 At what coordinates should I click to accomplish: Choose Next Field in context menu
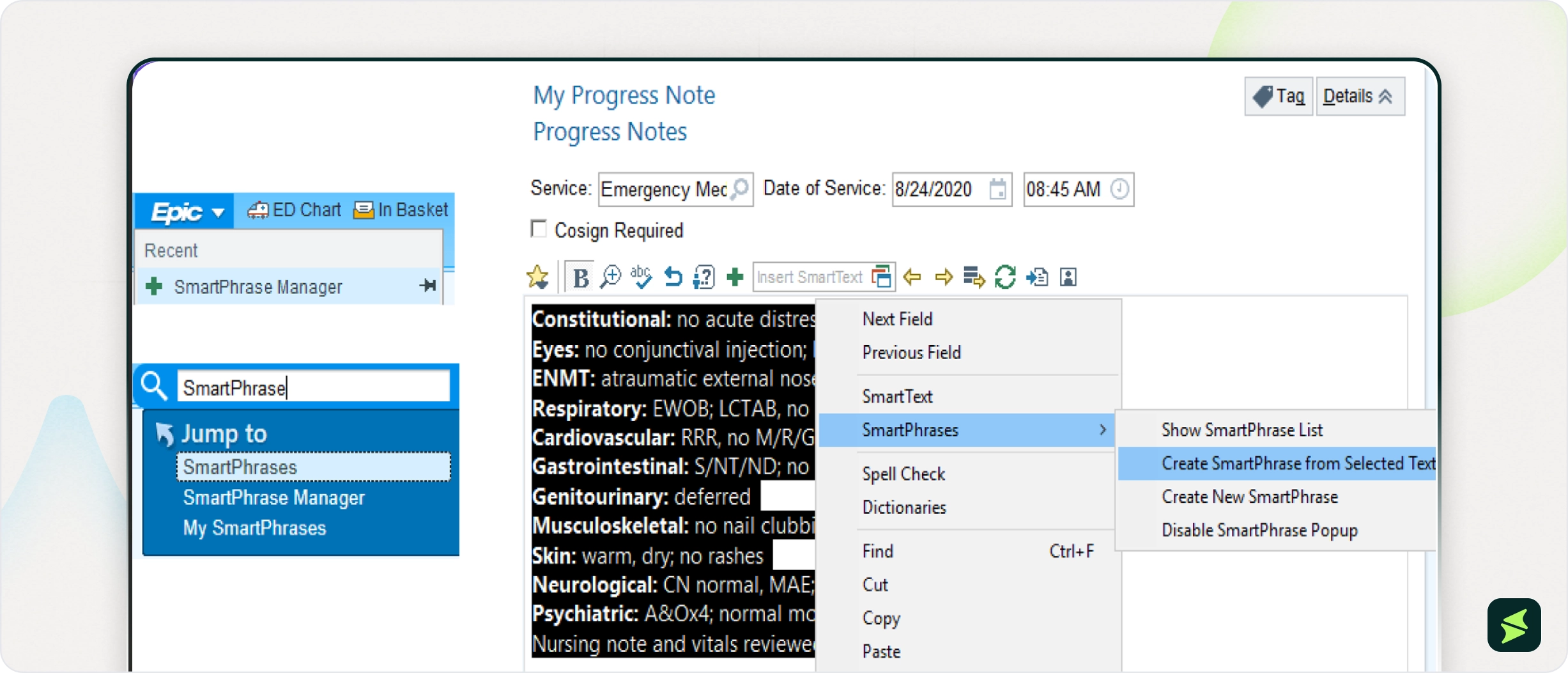[x=897, y=319]
